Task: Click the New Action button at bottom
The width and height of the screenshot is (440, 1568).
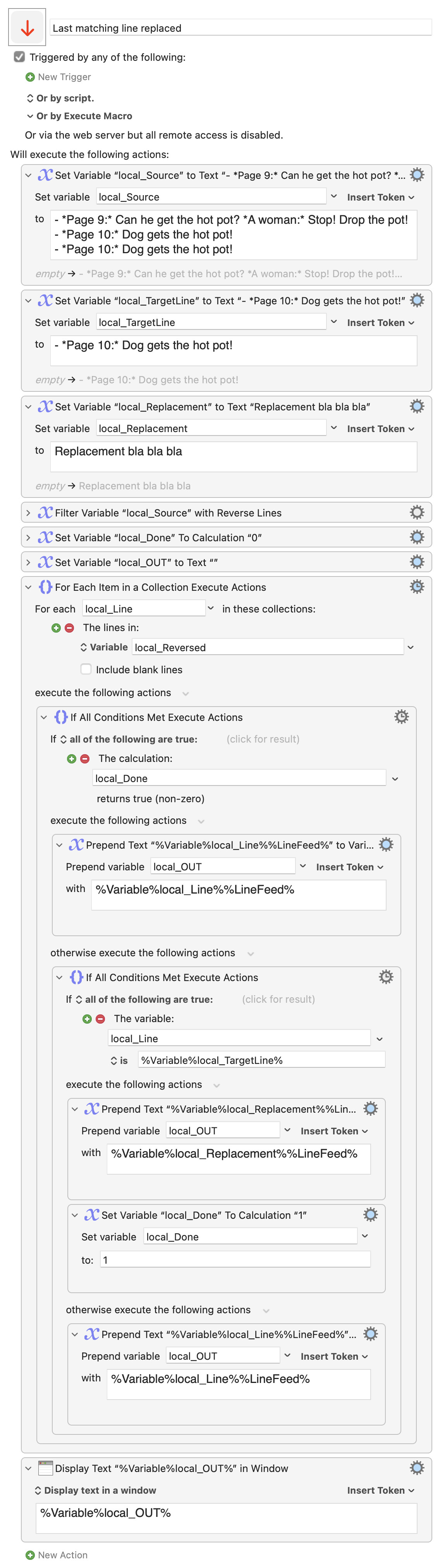Action: [57, 1554]
